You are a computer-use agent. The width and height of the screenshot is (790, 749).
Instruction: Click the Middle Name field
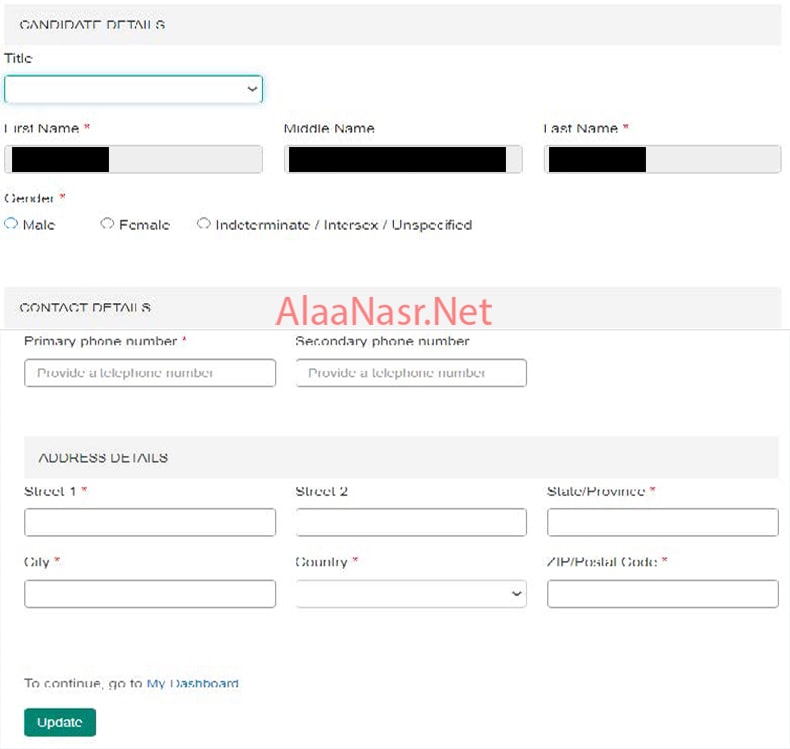[x=402, y=159]
